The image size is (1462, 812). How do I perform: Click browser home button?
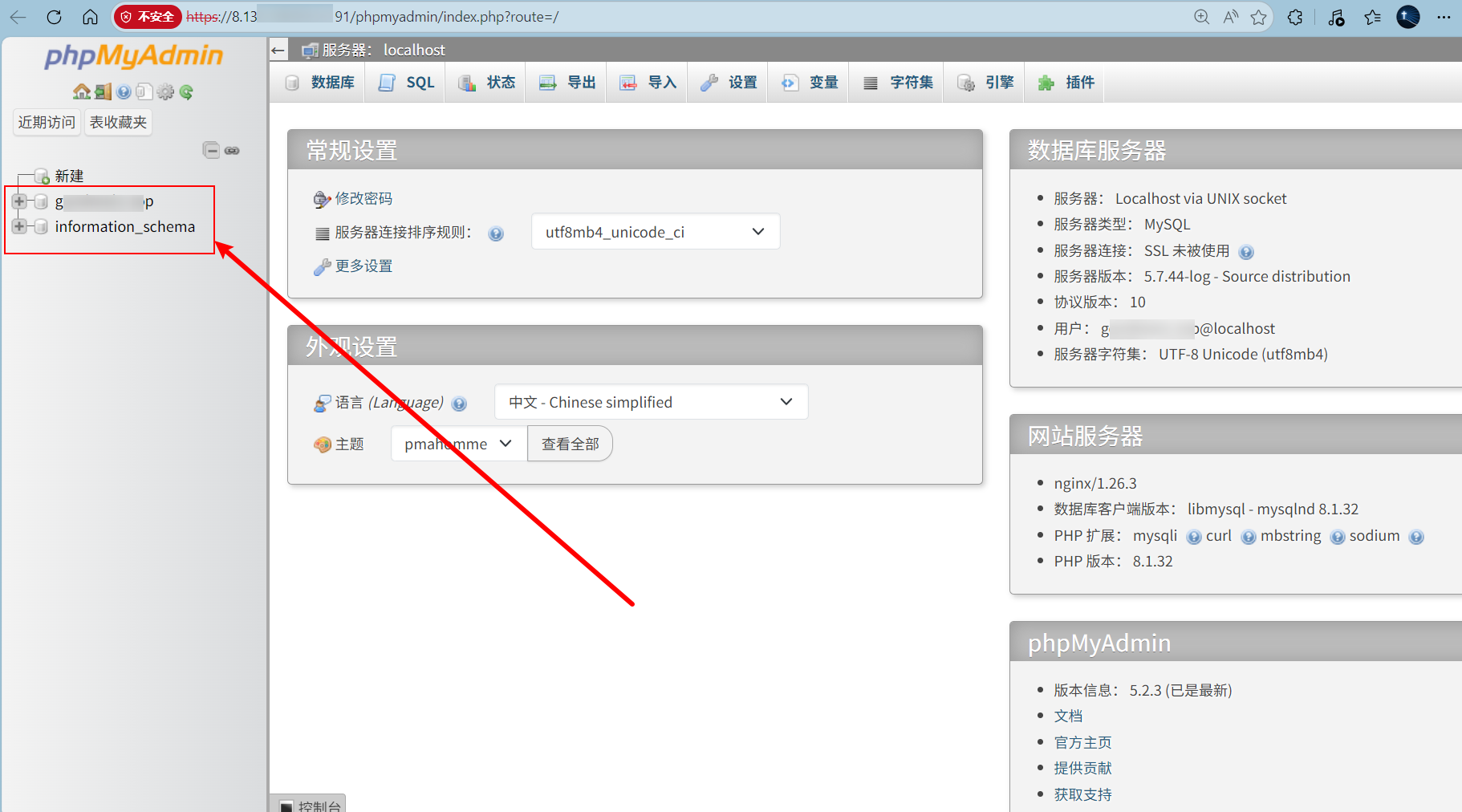tap(91, 17)
